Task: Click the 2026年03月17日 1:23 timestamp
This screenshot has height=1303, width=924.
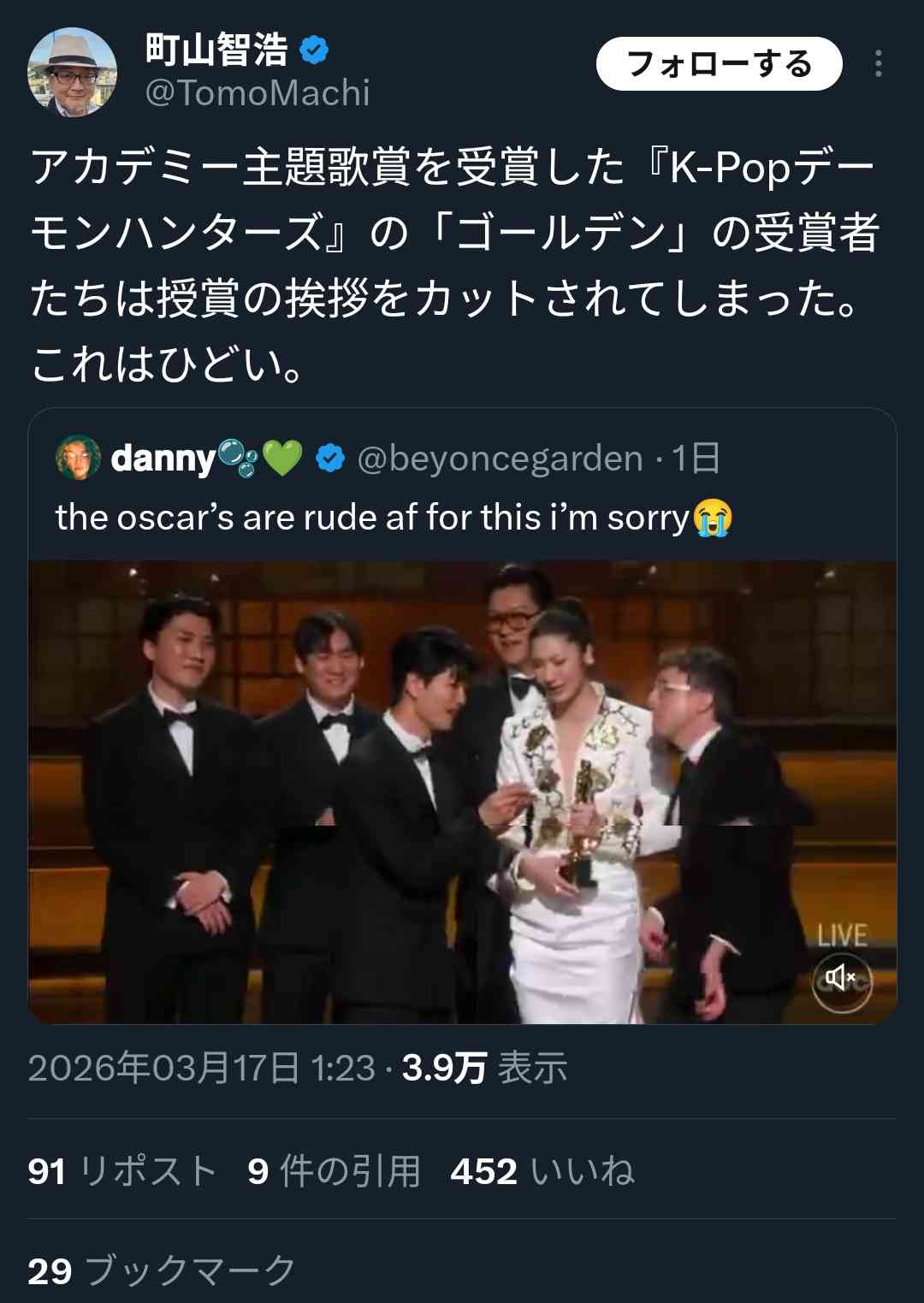Action: pyautogui.click(x=201, y=1069)
